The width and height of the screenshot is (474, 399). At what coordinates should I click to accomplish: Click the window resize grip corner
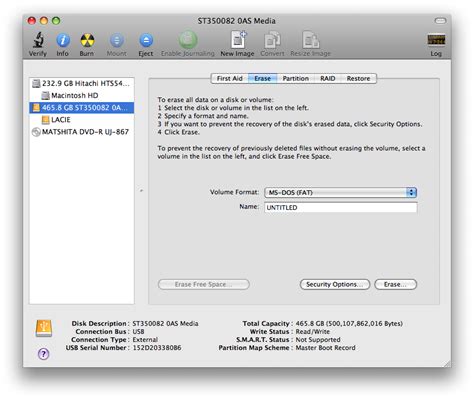click(x=446, y=363)
